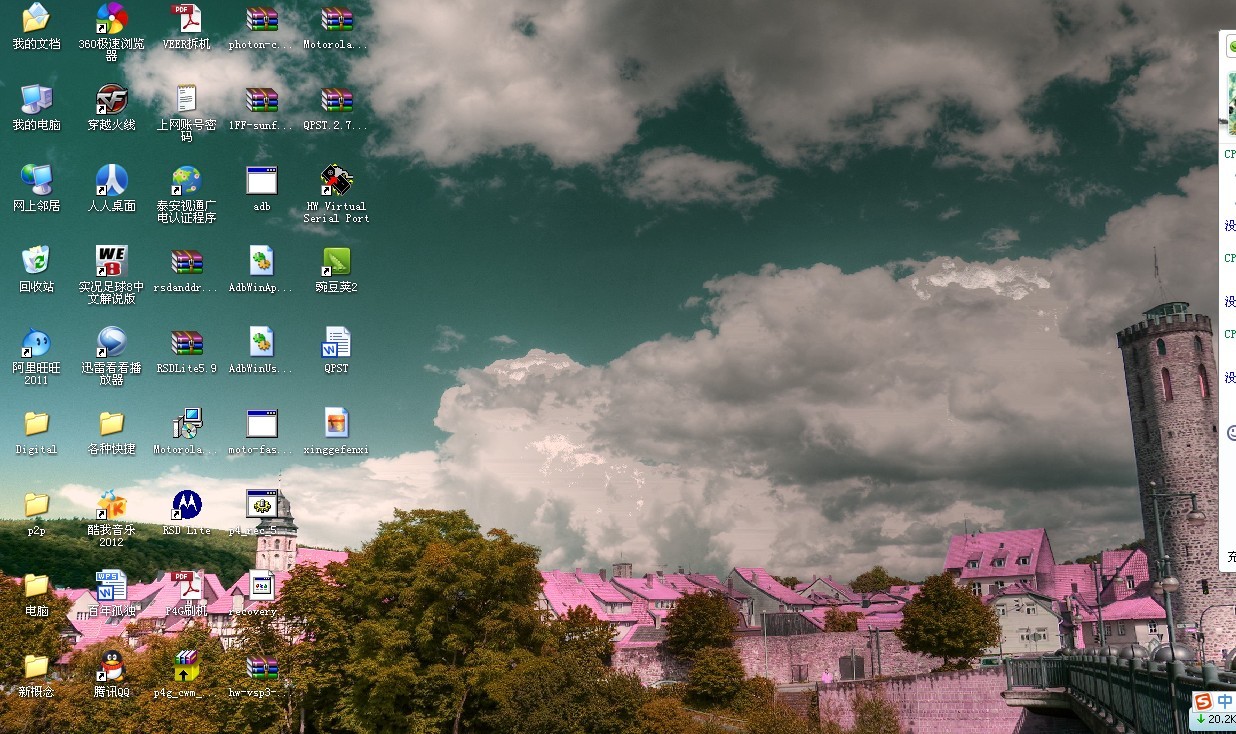Launch the 腾讯QQ shortcut

[x=111, y=665]
